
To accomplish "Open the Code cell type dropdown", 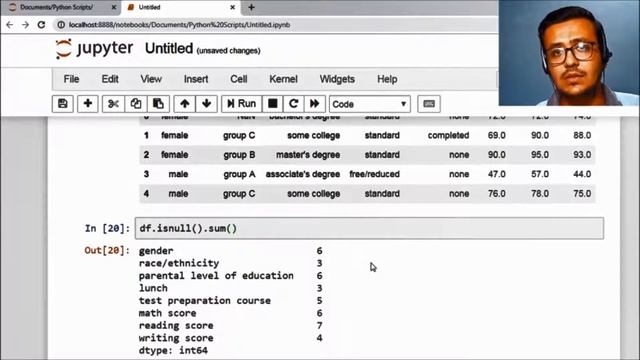I will coord(370,104).
